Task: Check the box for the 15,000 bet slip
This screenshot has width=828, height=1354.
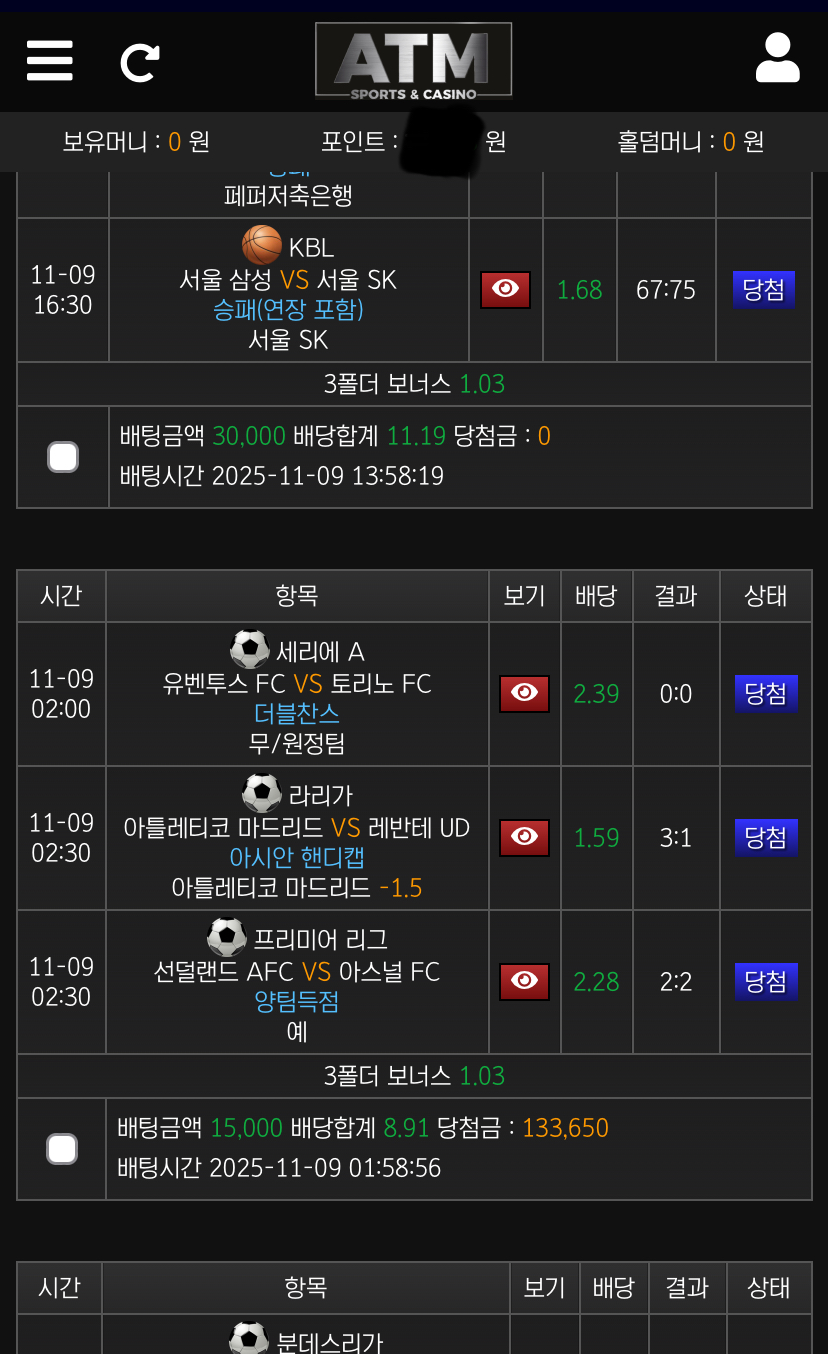Action: click(x=62, y=1149)
